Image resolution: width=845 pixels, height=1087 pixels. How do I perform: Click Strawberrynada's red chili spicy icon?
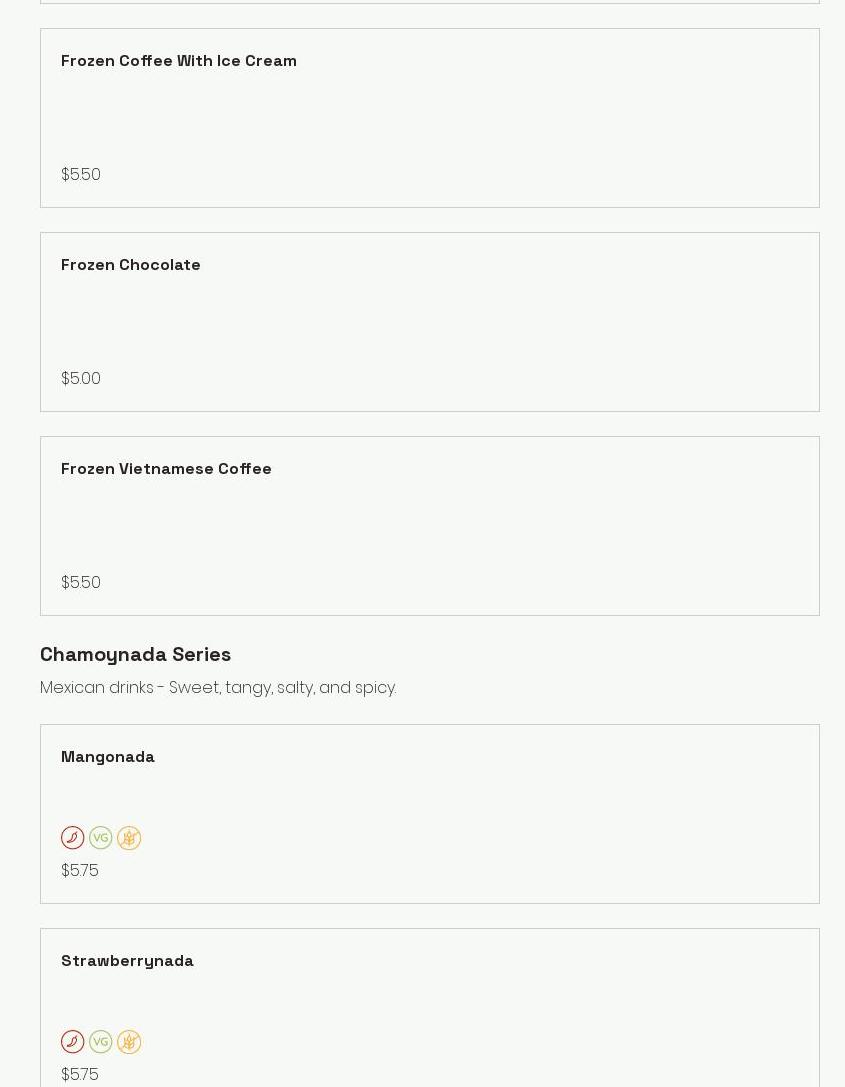73,1042
